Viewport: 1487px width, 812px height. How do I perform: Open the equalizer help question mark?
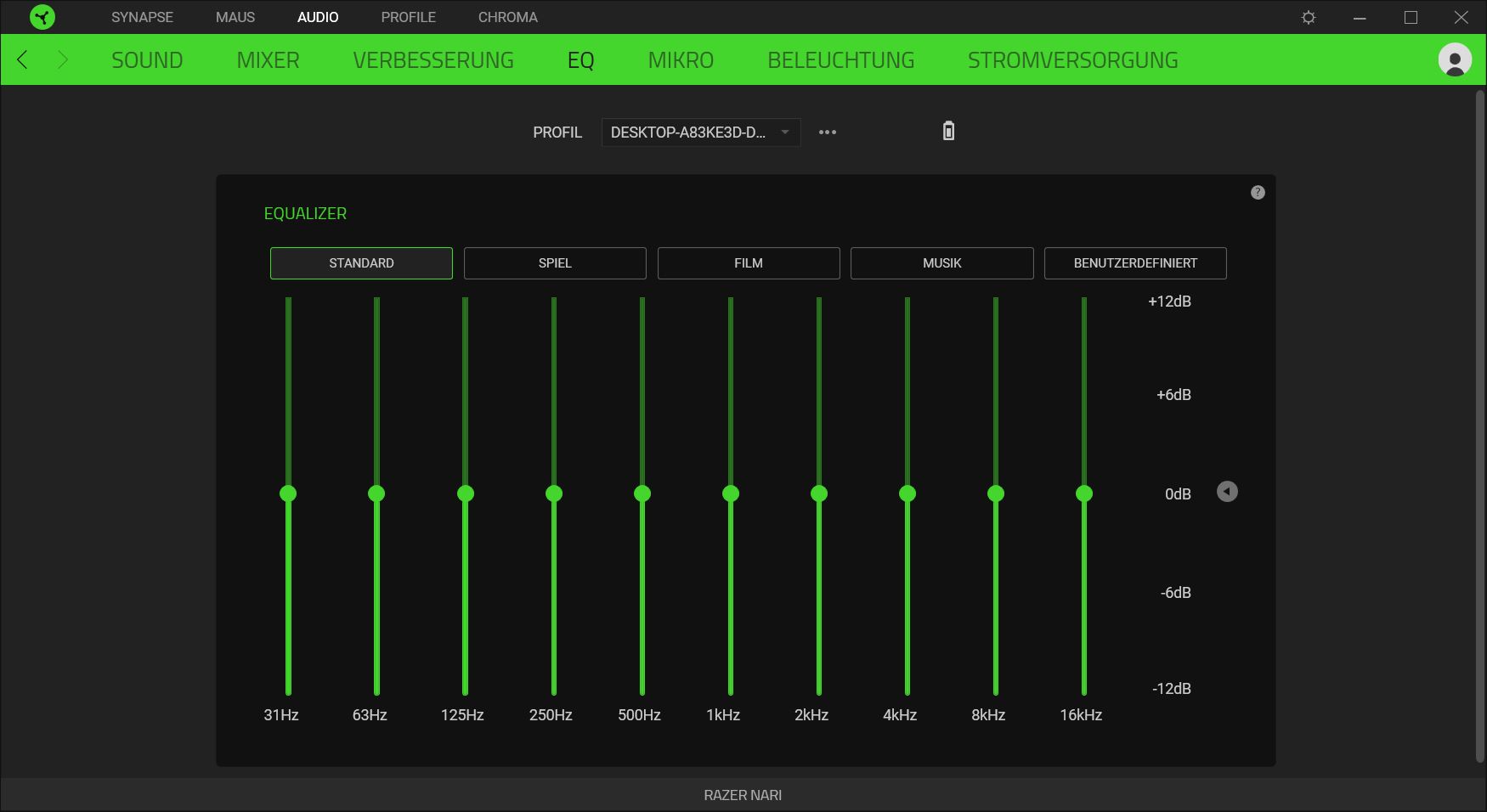[x=1258, y=193]
